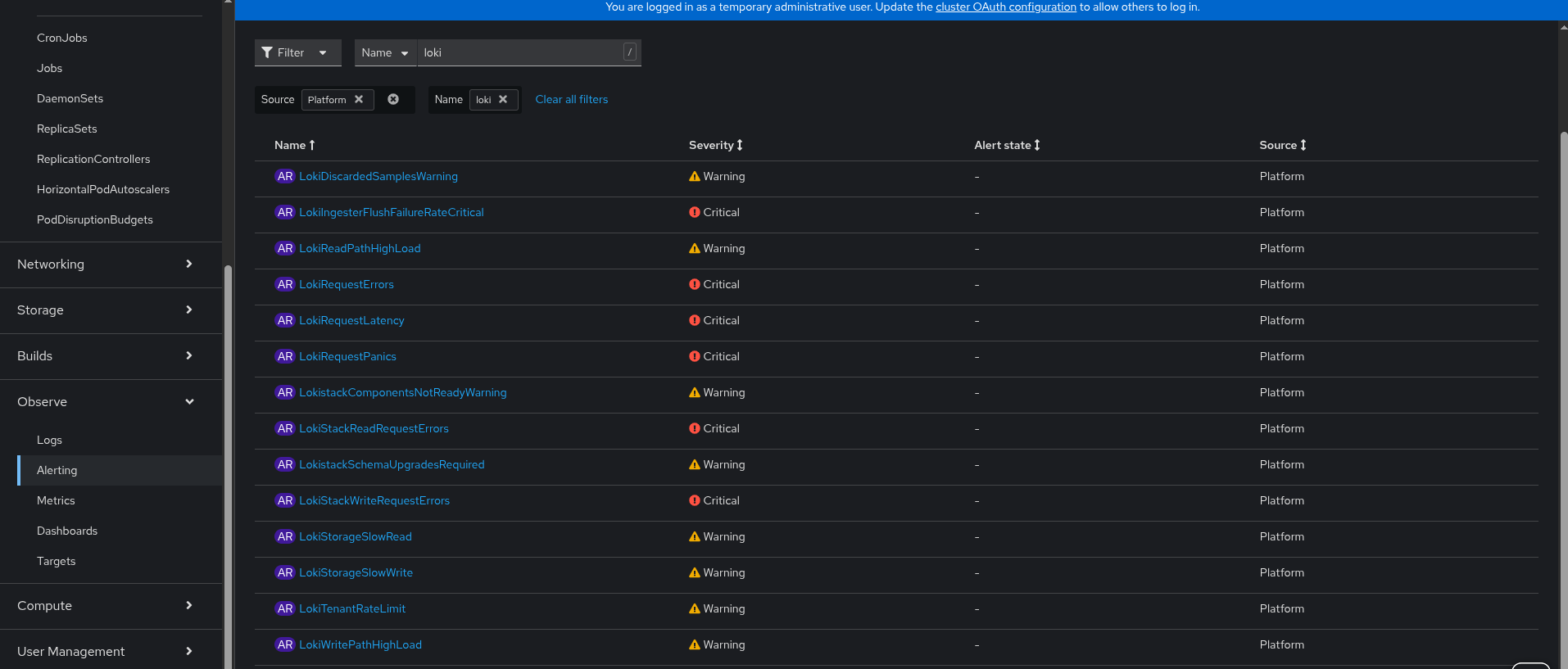Sort the table by Source column

[x=1283, y=145]
